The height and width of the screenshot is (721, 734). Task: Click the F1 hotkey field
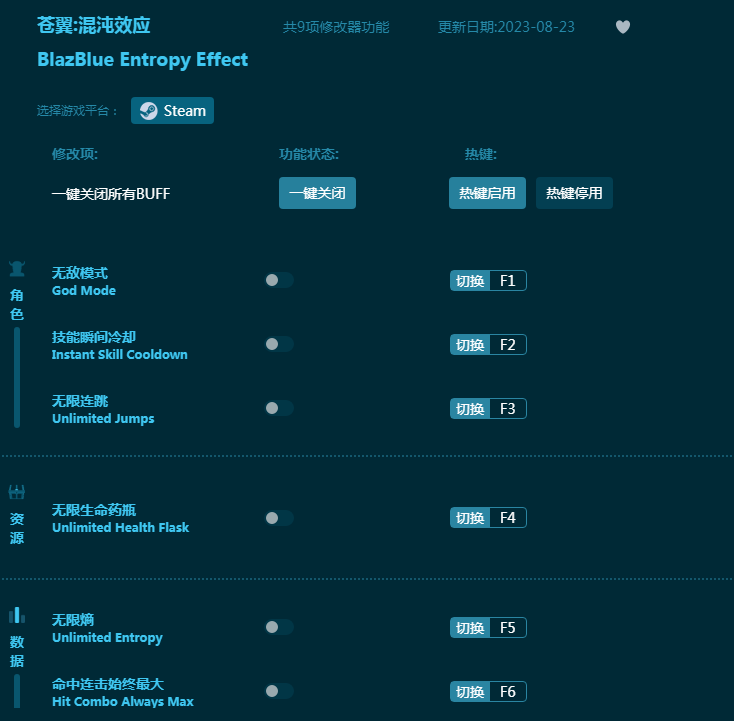pos(508,281)
